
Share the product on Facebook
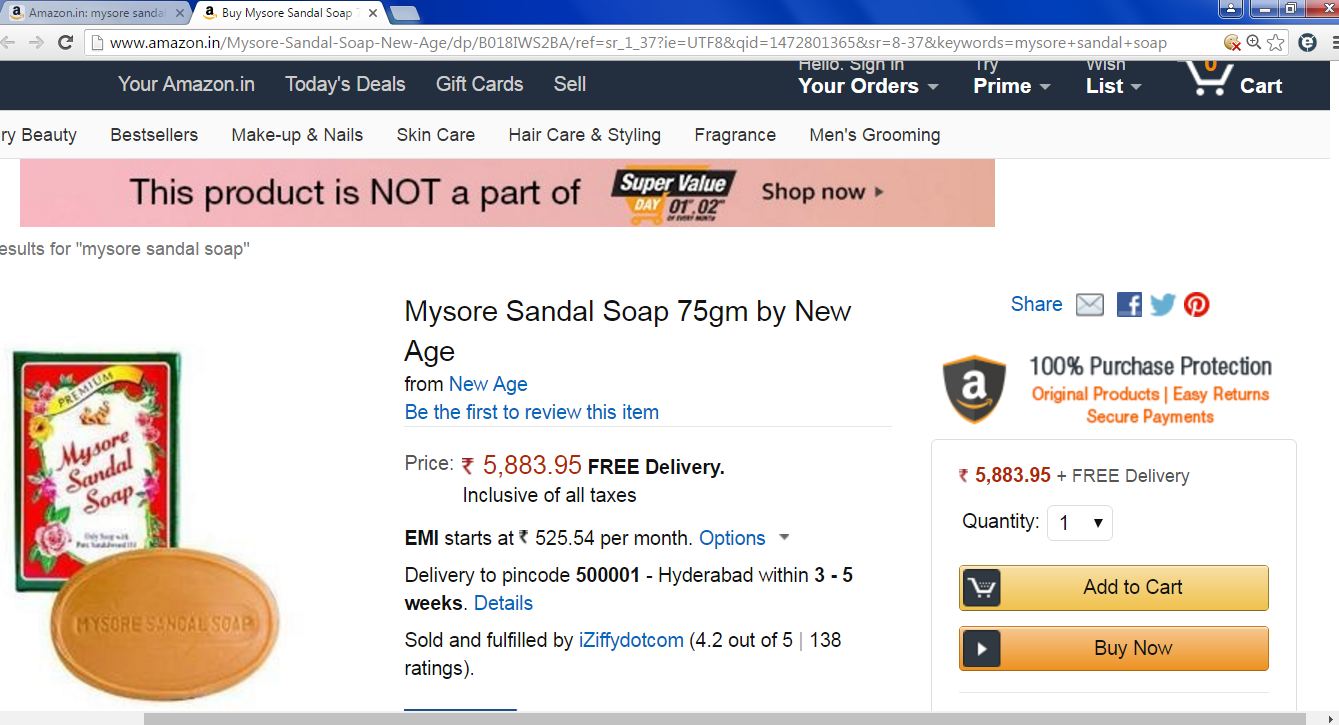point(1129,305)
